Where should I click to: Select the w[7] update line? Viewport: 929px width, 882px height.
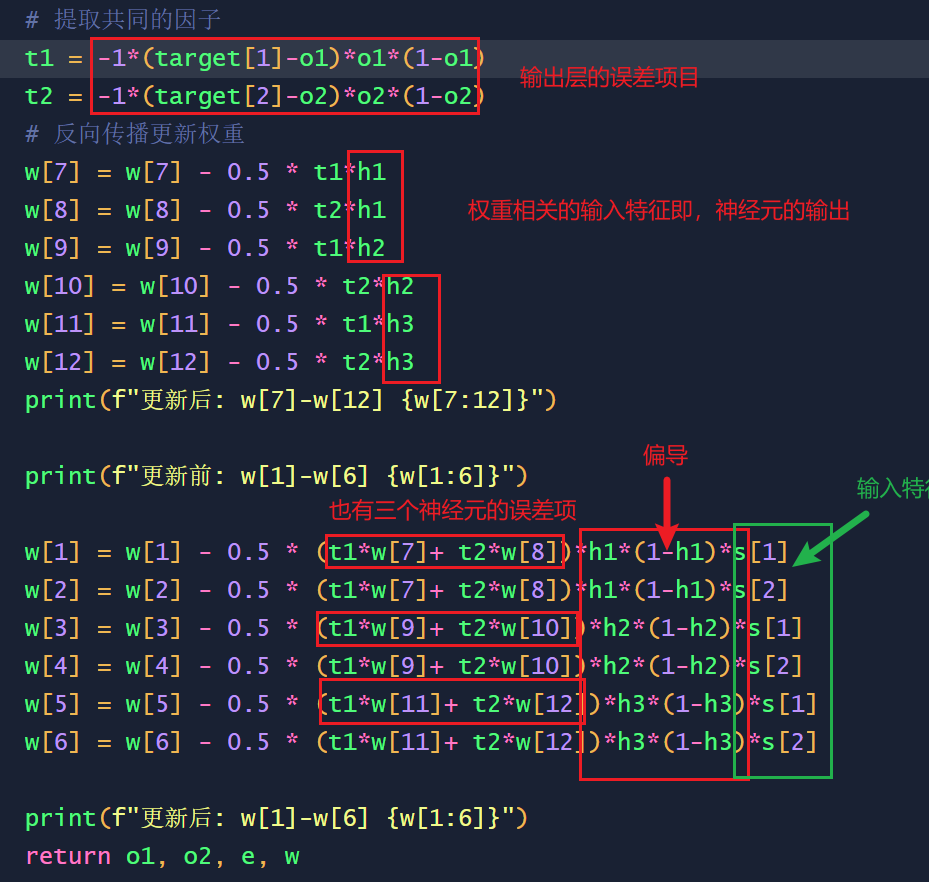click(x=200, y=171)
